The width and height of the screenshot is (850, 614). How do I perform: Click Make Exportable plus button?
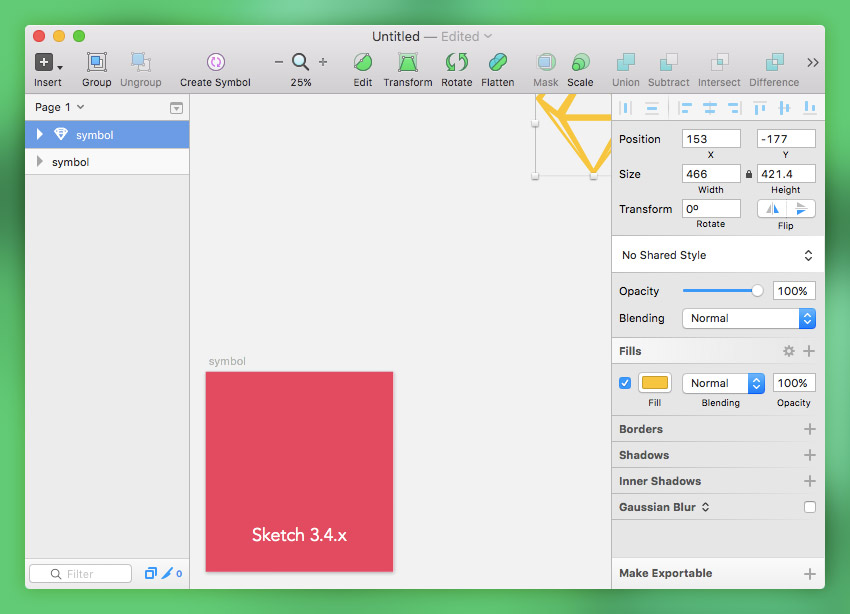[809, 574]
